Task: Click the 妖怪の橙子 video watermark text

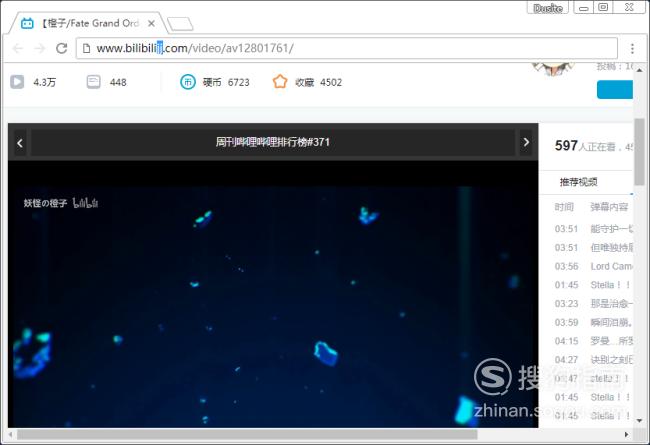Action: click(45, 203)
